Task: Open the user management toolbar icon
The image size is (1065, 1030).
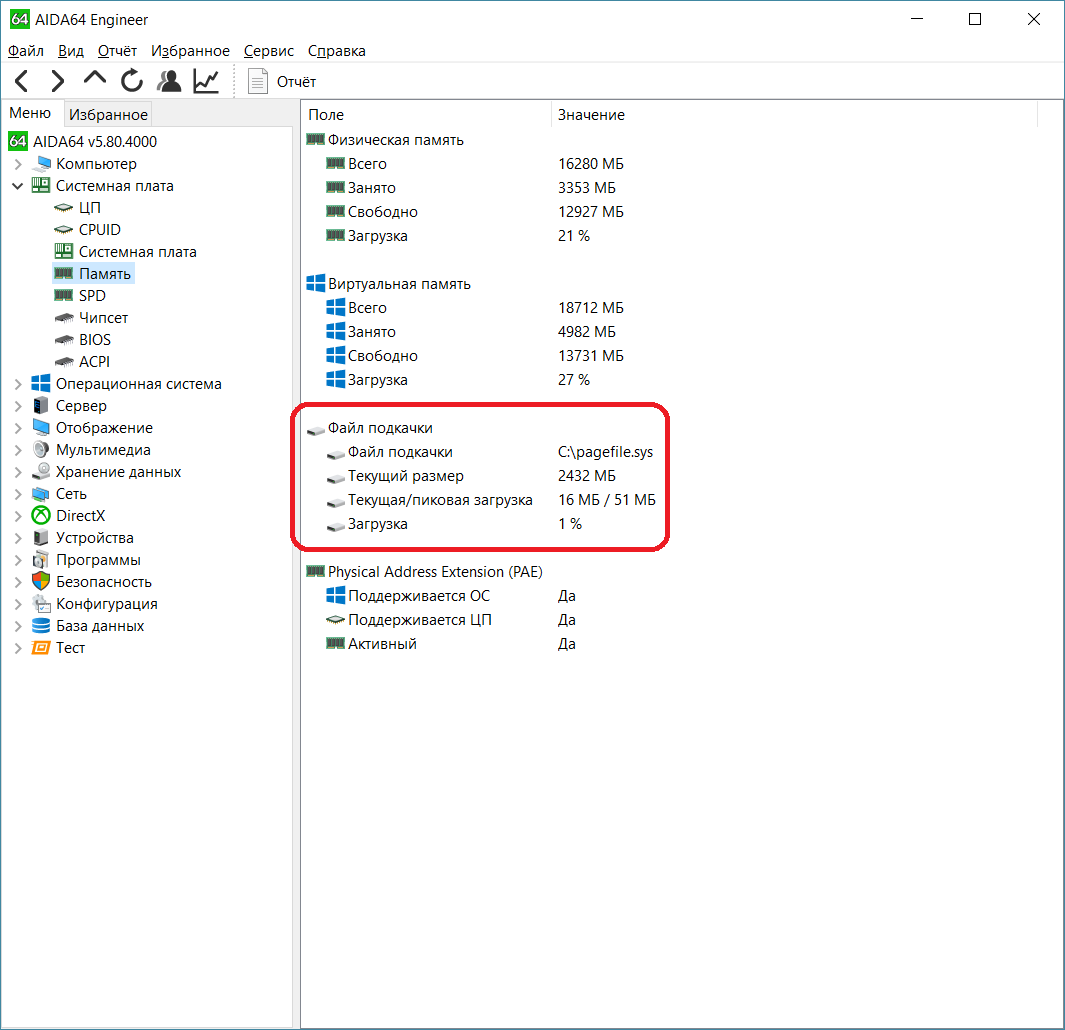Action: pos(170,81)
